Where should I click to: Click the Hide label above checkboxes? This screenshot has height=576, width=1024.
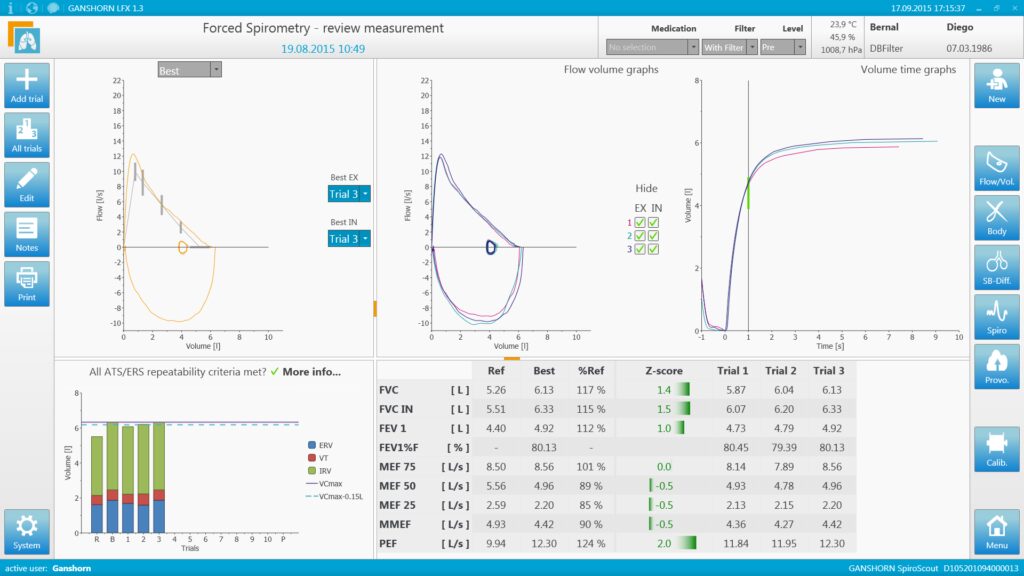[647, 188]
